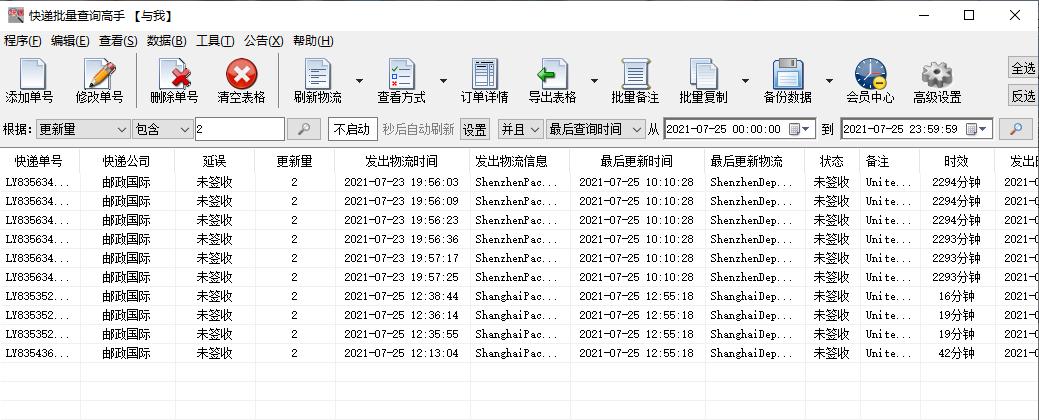Open the 编辑(E) menu
Image resolution: width=1039 pixels, height=420 pixels.
pyautogui.click(x=70, y=41)
